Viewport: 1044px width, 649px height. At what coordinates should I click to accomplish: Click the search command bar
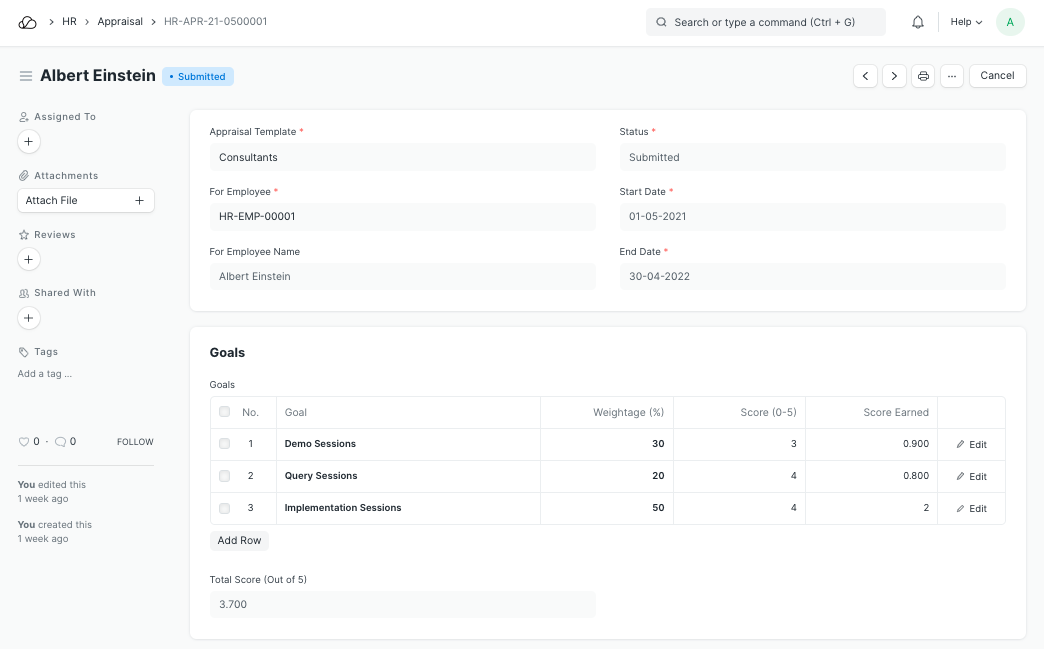(765, 22)
